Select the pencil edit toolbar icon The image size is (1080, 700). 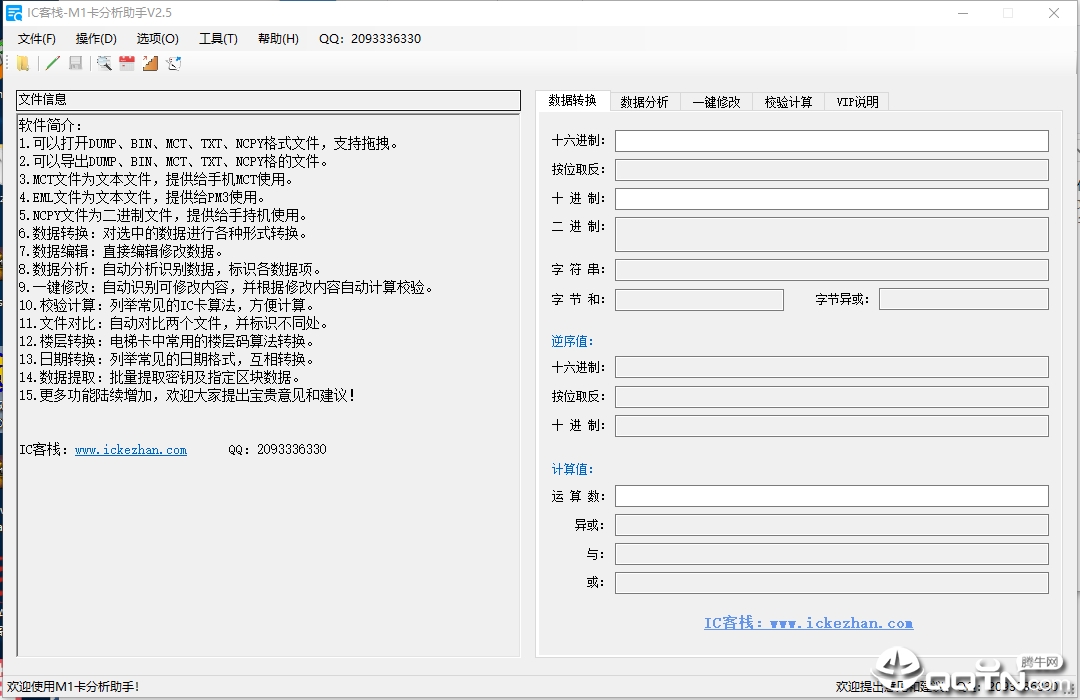click(x=50, y=63)
